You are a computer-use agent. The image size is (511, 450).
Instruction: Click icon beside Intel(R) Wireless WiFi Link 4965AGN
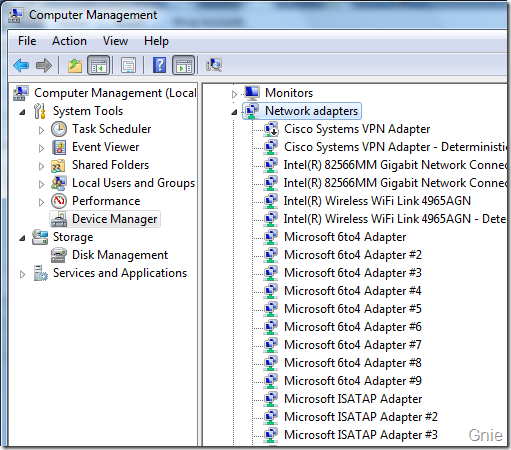click(x=271, y=201)
